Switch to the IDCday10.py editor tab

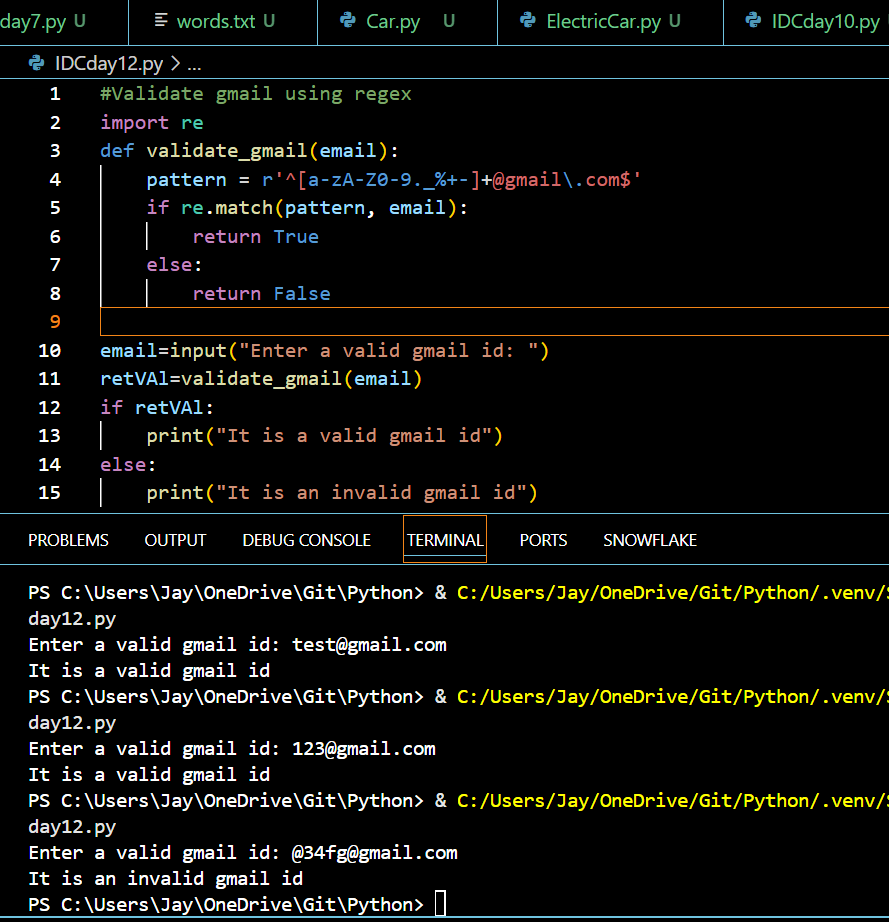click(807, 22)
